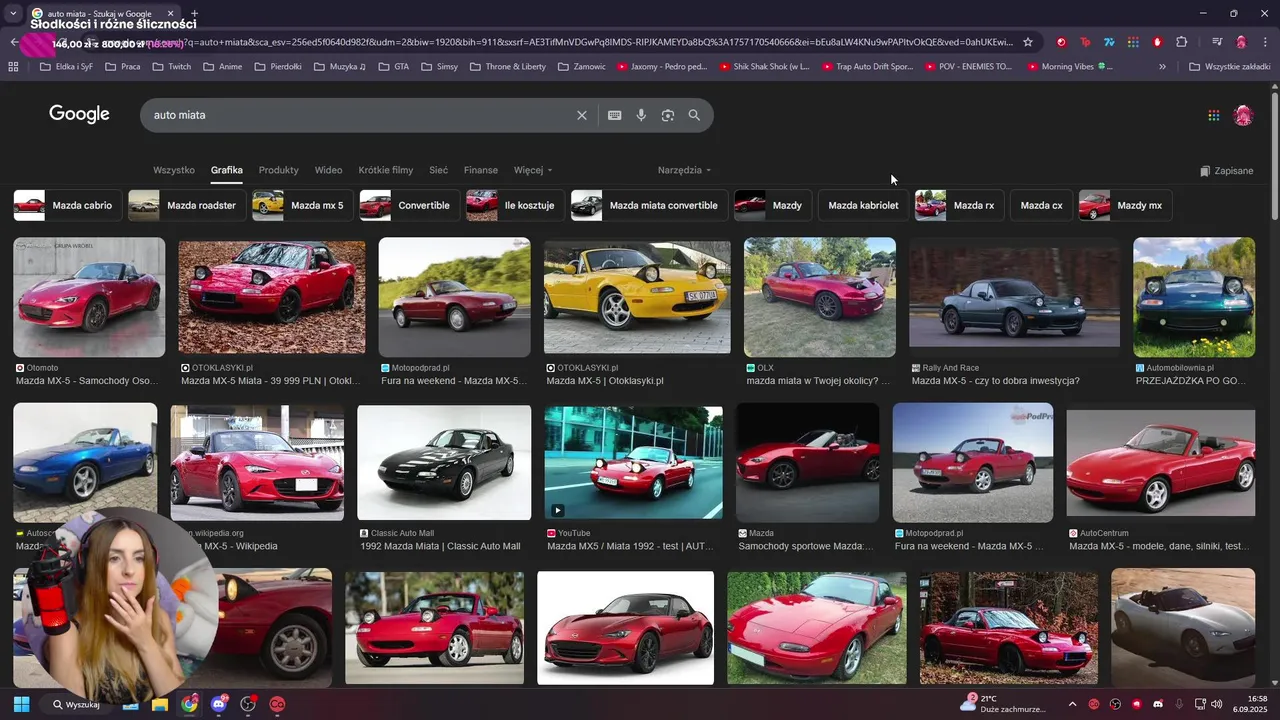Clear the search box with the X icon

582,115
